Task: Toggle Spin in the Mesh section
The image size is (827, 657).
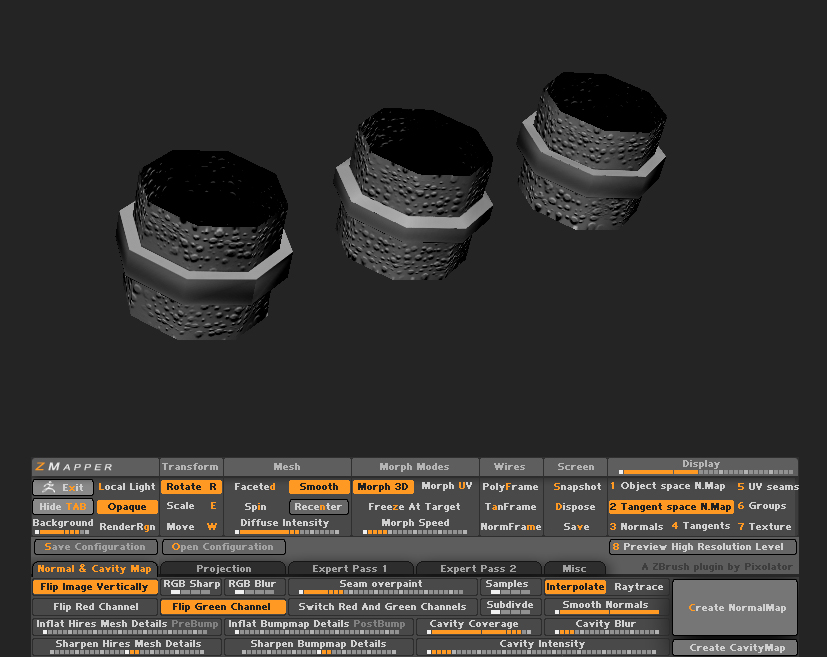Action: tap(254, 507)
